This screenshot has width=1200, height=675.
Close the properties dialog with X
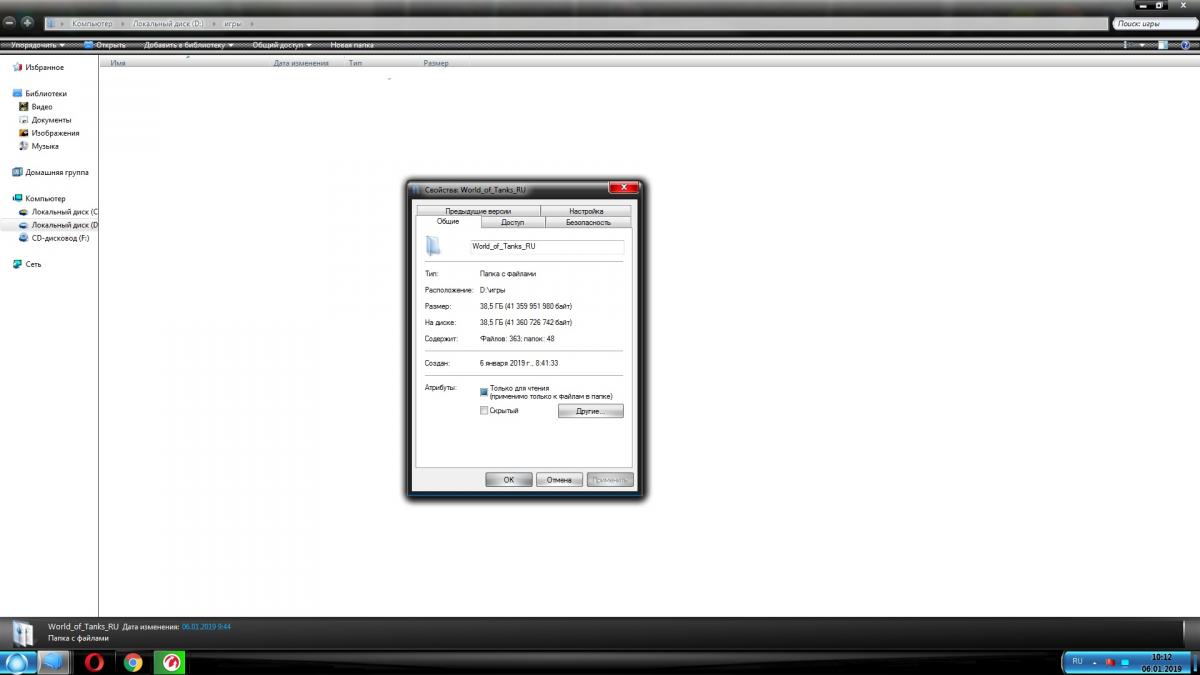623,187
